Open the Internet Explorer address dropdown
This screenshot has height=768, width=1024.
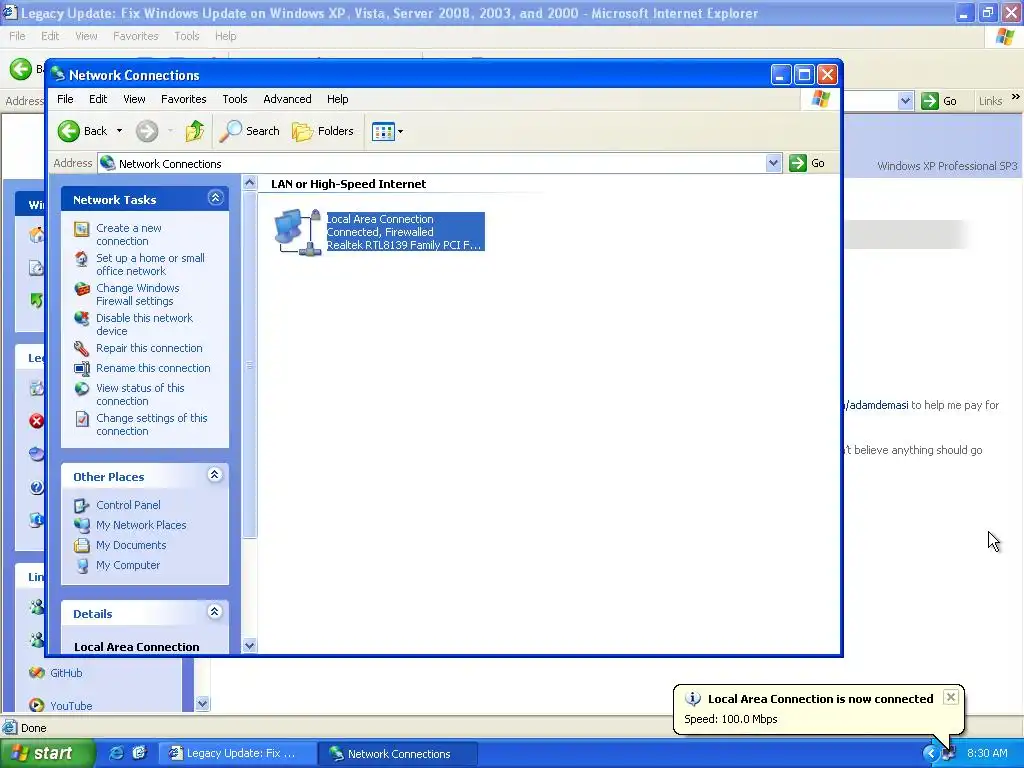[x=905, y=101]
